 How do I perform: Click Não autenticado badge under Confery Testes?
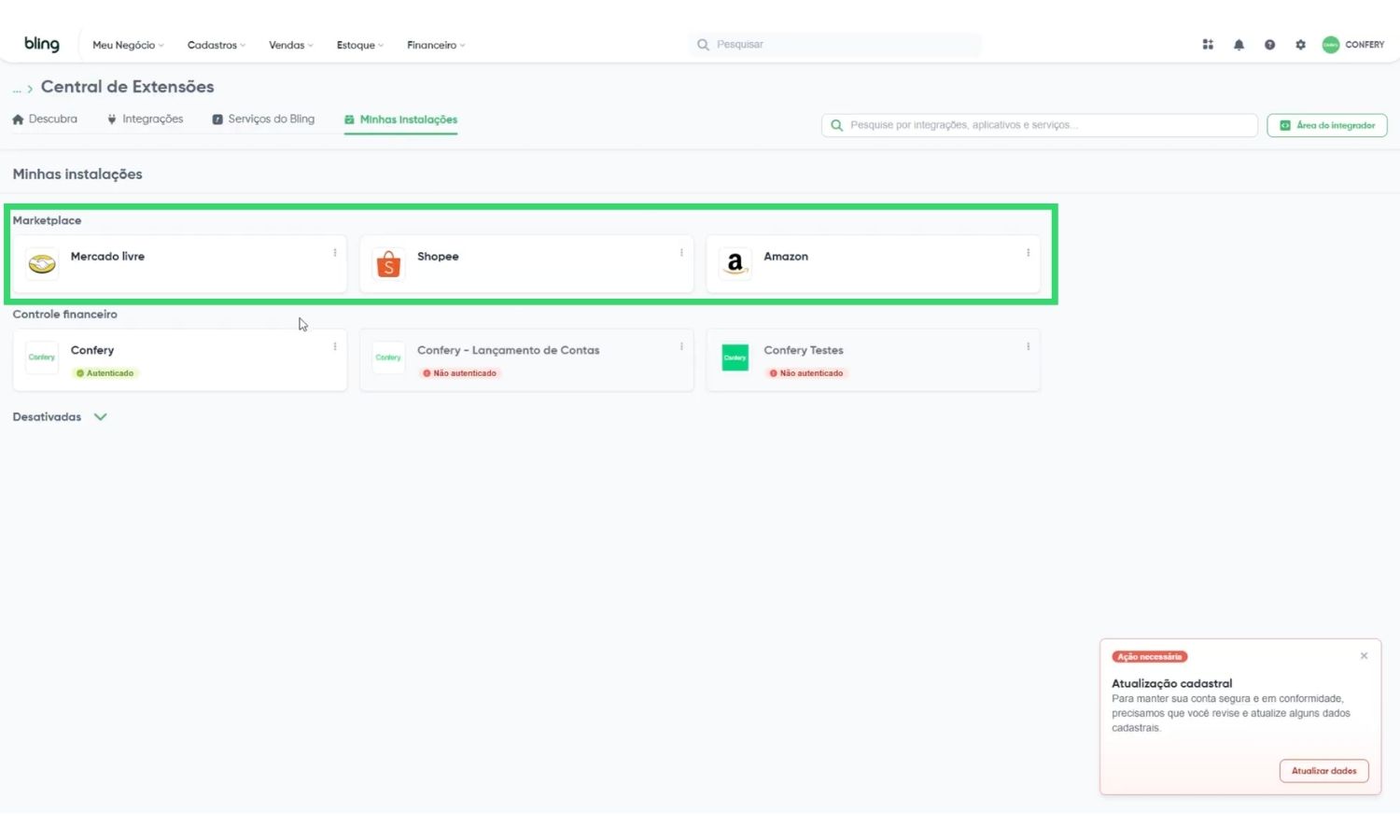806,373
